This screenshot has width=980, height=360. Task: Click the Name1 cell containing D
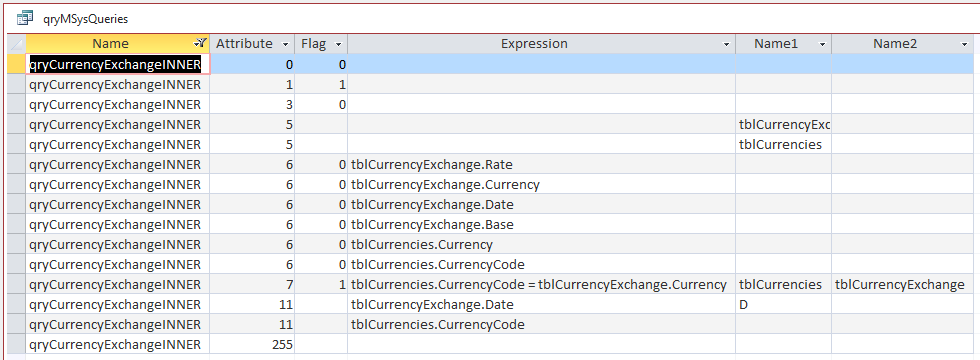(784, 304)
